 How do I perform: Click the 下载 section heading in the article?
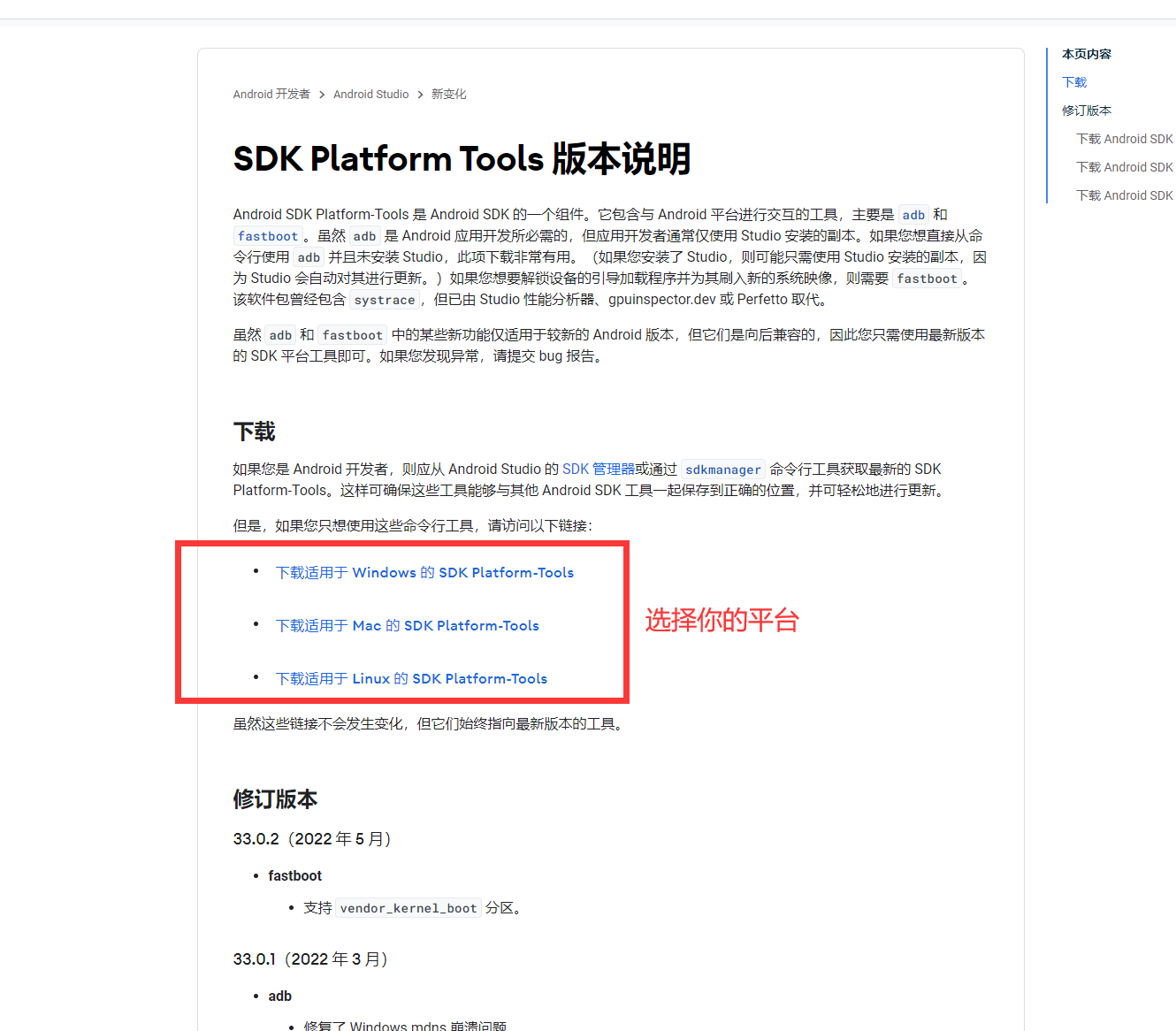tap(255, 431)
